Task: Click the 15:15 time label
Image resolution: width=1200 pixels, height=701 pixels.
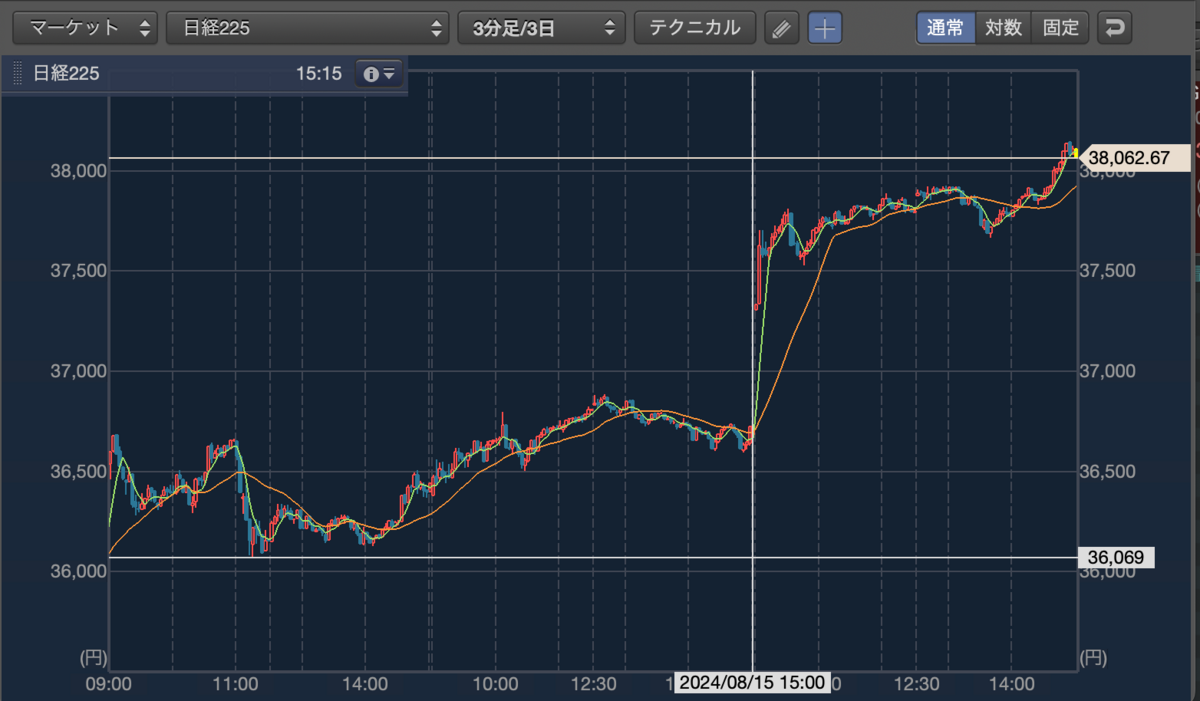Action: pos(319,74)
